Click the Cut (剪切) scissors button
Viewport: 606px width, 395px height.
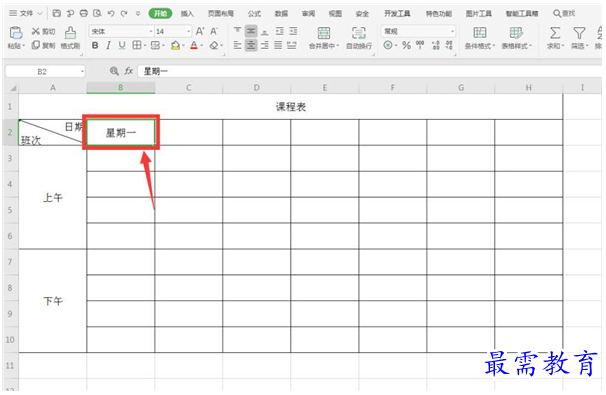point(43,31)
